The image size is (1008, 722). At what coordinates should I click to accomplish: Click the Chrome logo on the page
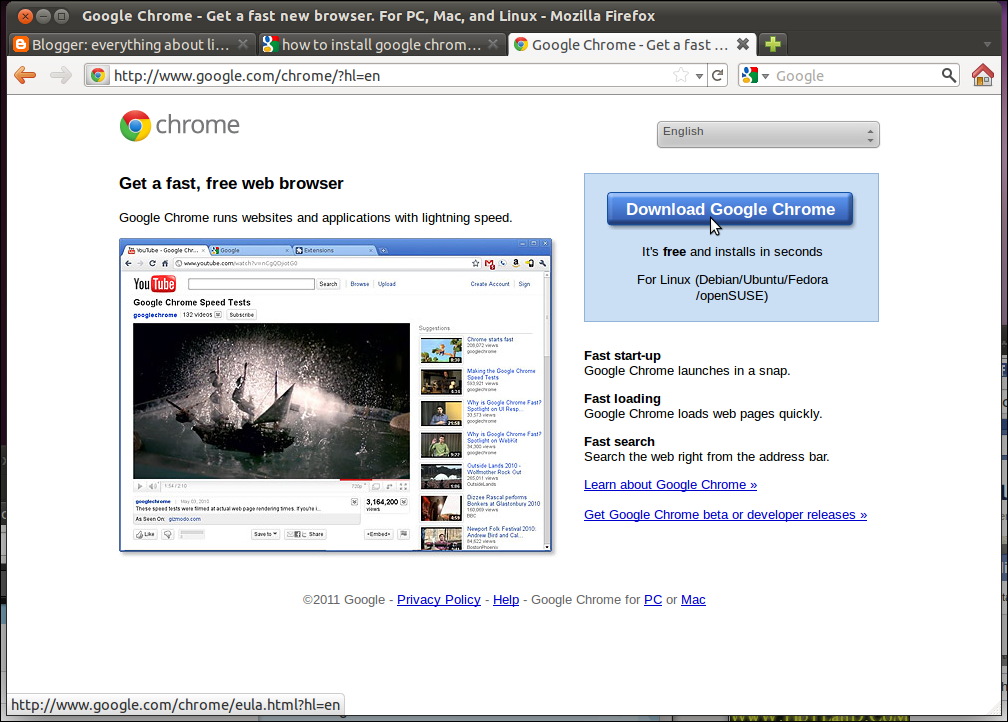coord(179,125)
